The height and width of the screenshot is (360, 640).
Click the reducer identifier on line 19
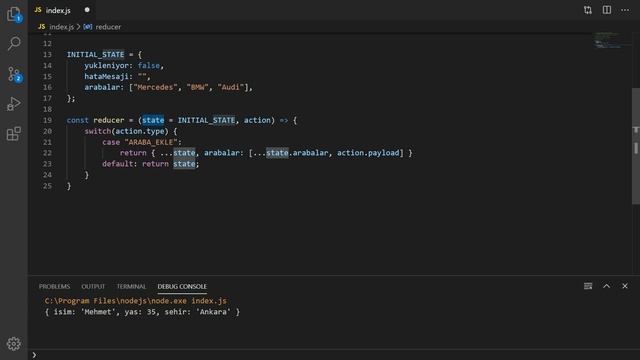point(109,120)
